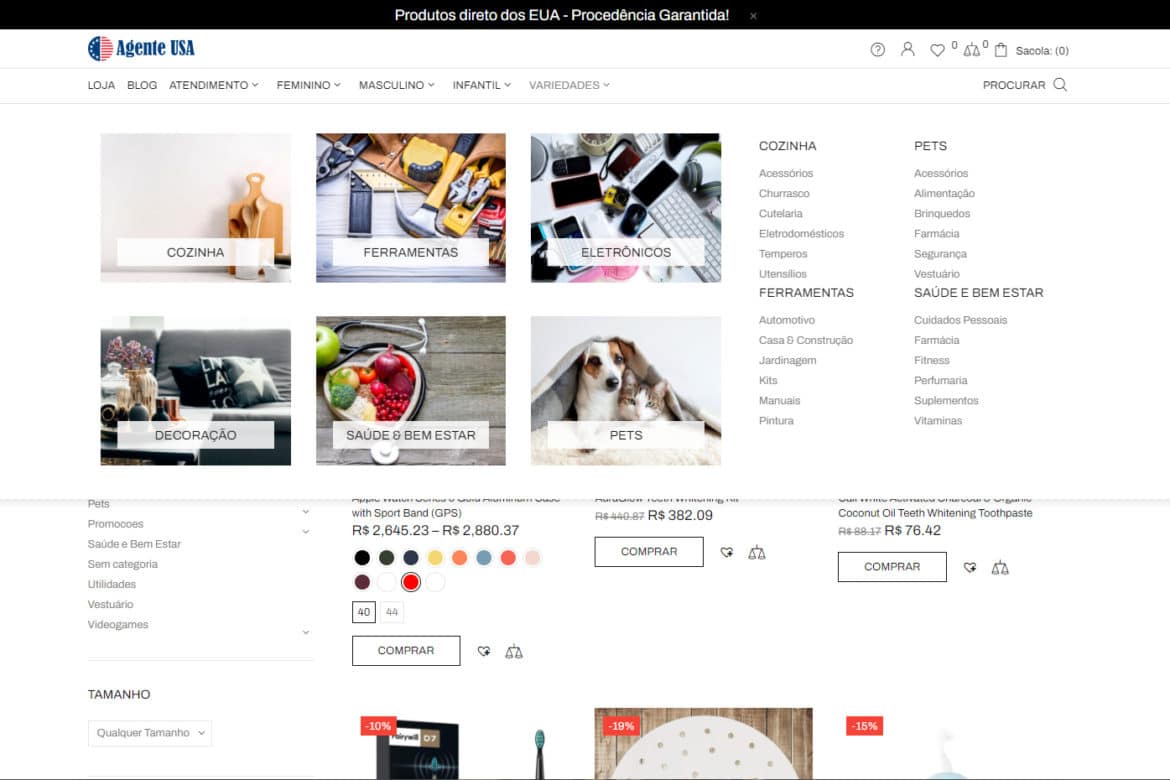Screen dimensions: 1170x780
Task: Open the BLOG menu item
Action: [x=142, y=85]
